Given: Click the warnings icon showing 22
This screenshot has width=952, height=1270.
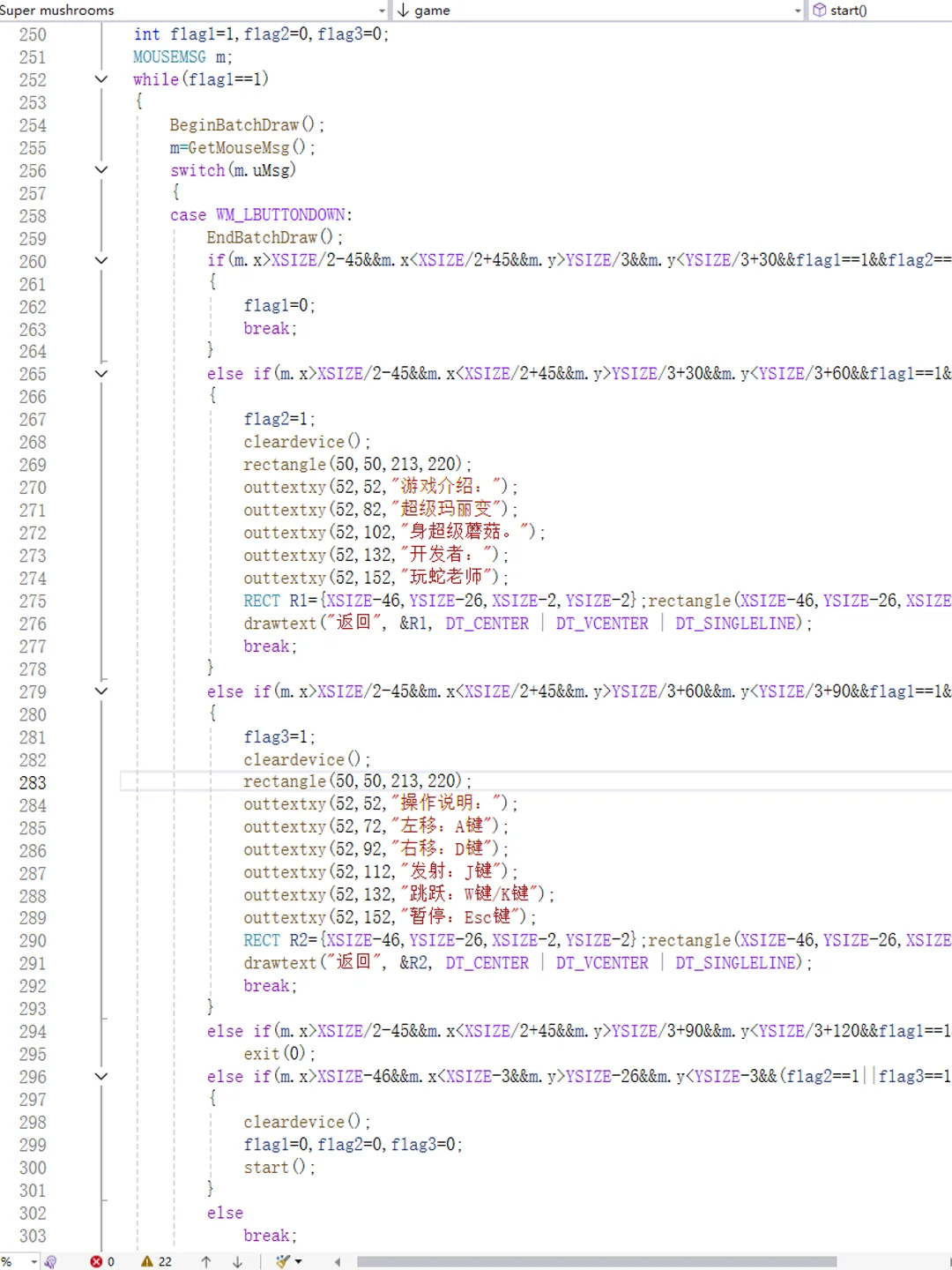Looking at the screenshot, I should pos(147,1262).
